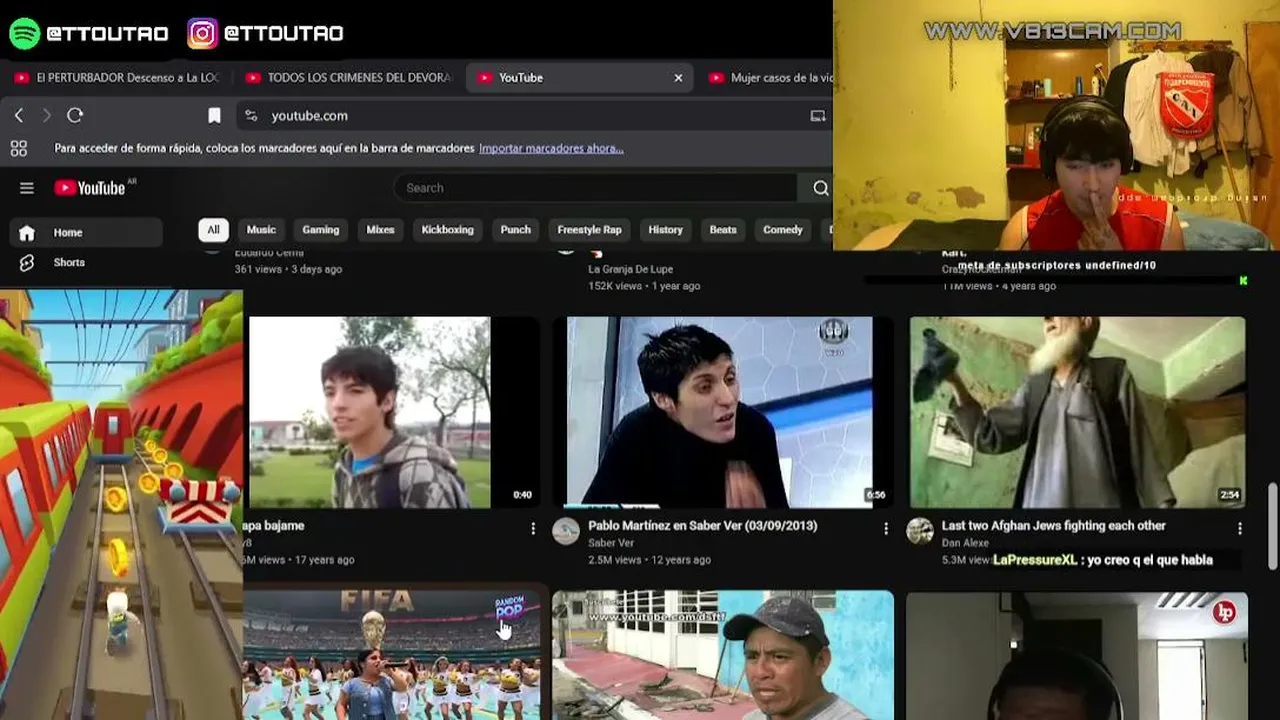Open options menu for Afghan Jews video
Image resolution: width=1280 pixels, height=720 pixels.
(x=1240, y=528)
